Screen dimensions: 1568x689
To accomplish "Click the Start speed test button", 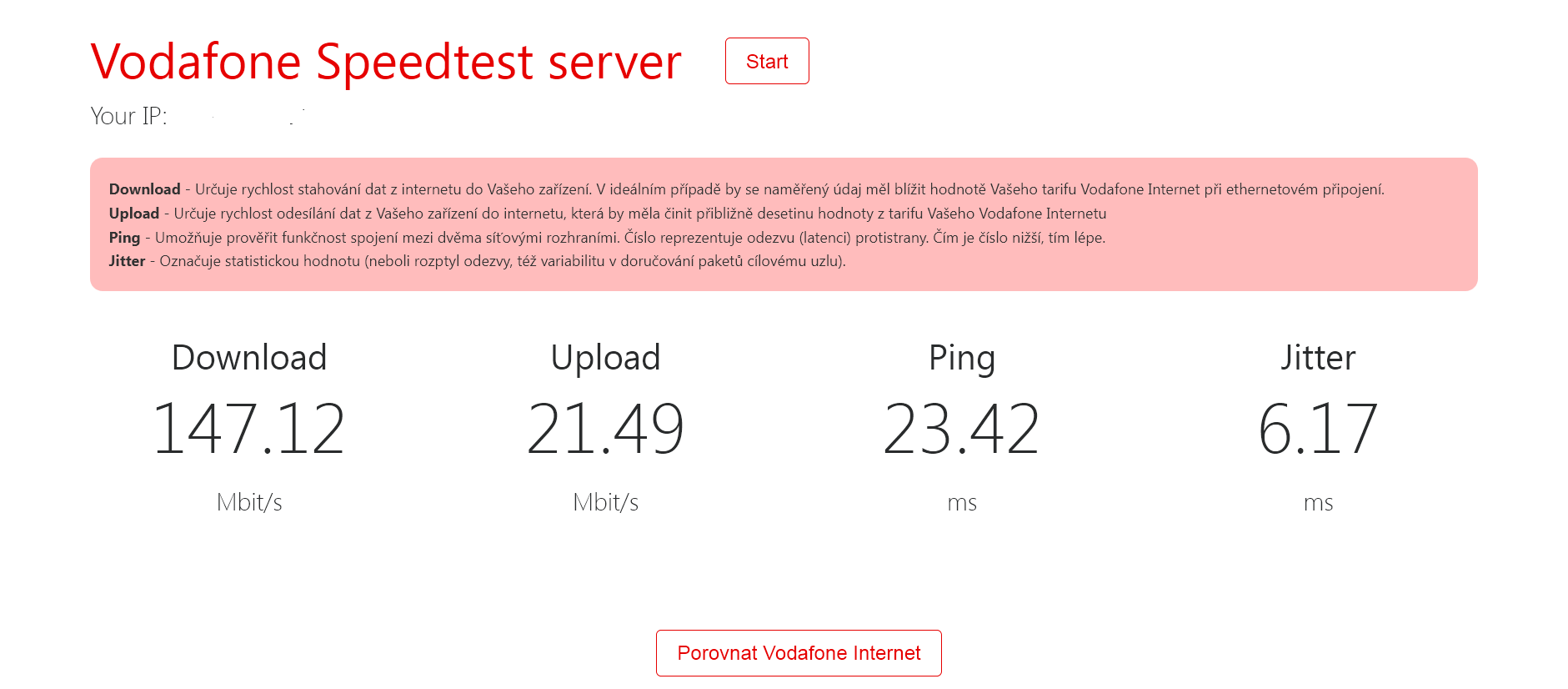I will [766, 61].
